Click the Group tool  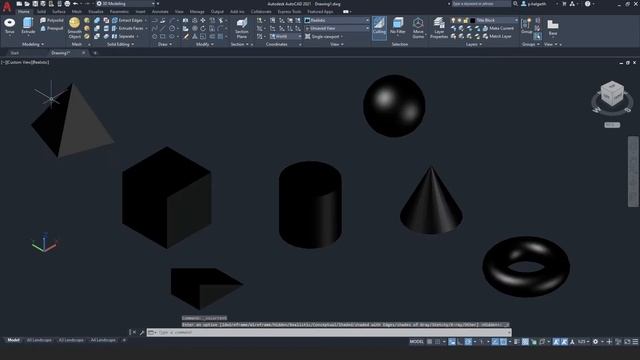coord(526,25)
